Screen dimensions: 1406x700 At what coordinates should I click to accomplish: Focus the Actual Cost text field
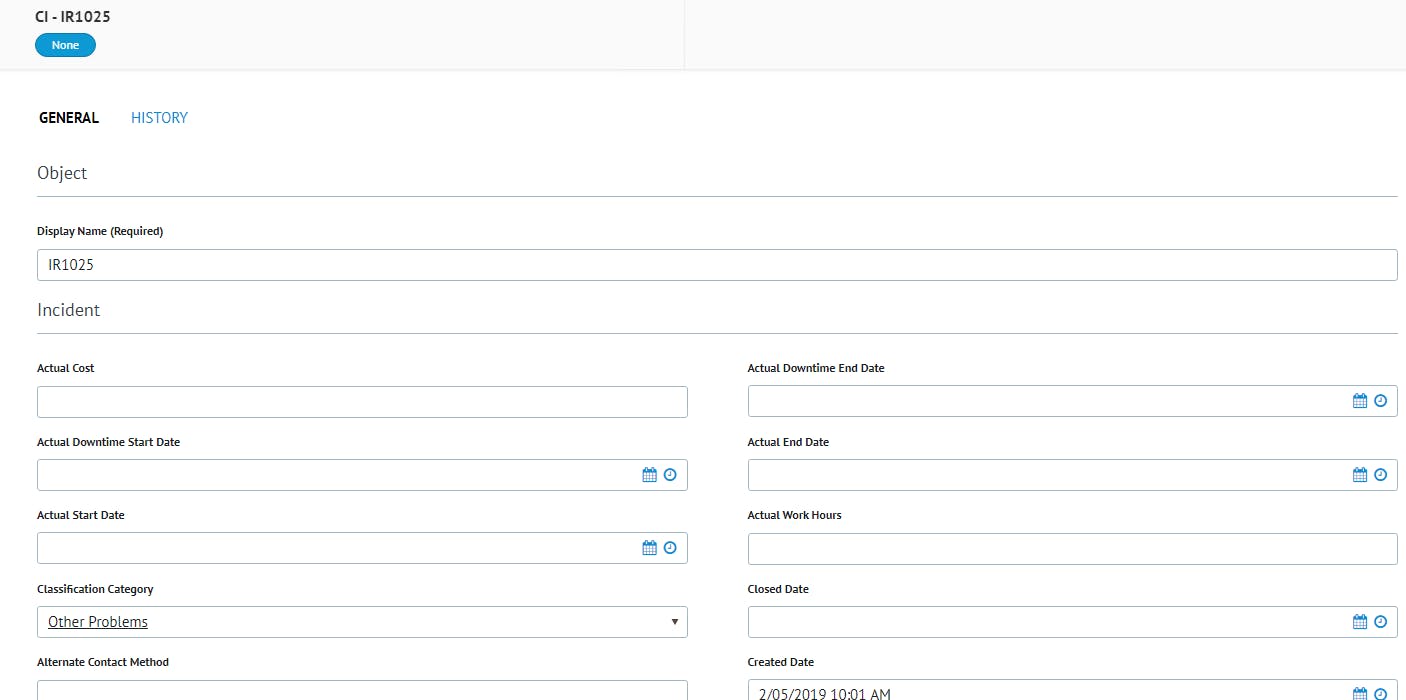[362, 402]
